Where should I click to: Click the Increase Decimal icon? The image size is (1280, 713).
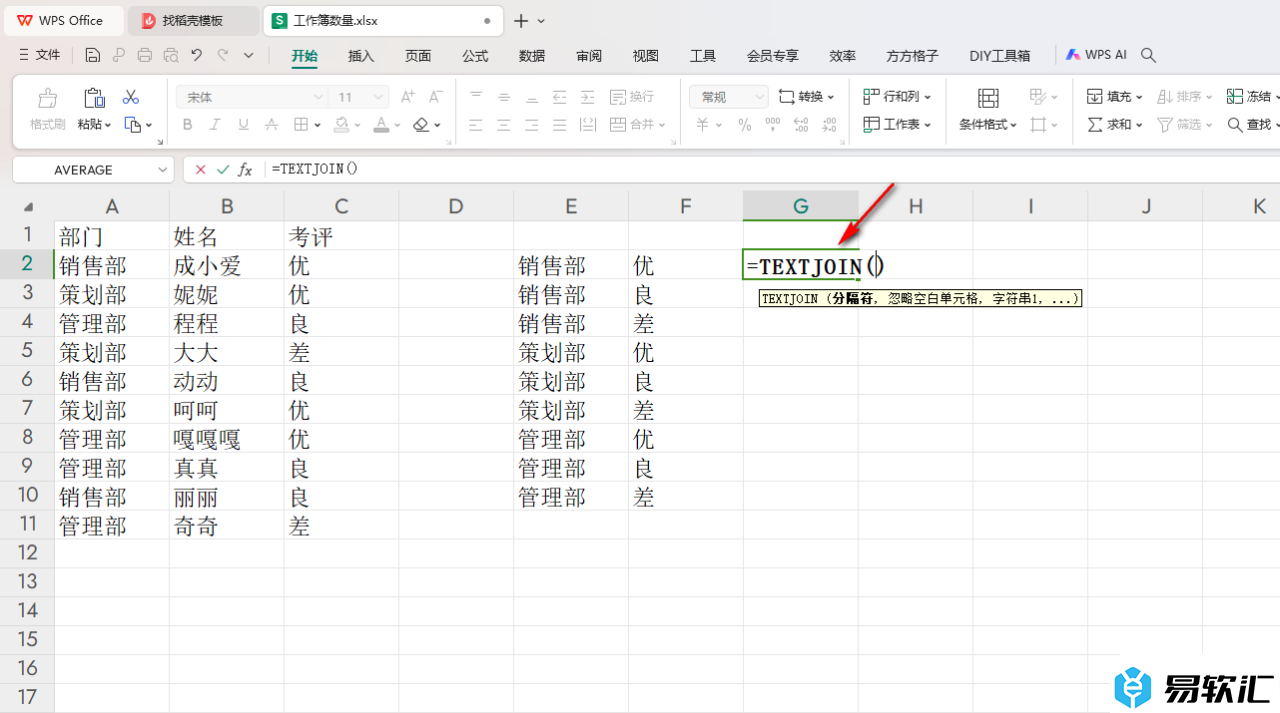tap(801, 125)
